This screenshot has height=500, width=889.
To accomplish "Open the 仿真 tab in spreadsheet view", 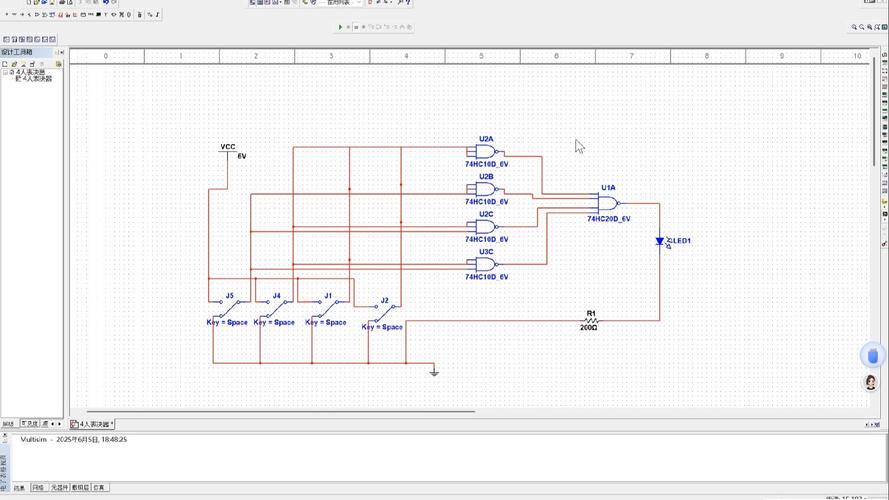I will click(x=100, y=488).
